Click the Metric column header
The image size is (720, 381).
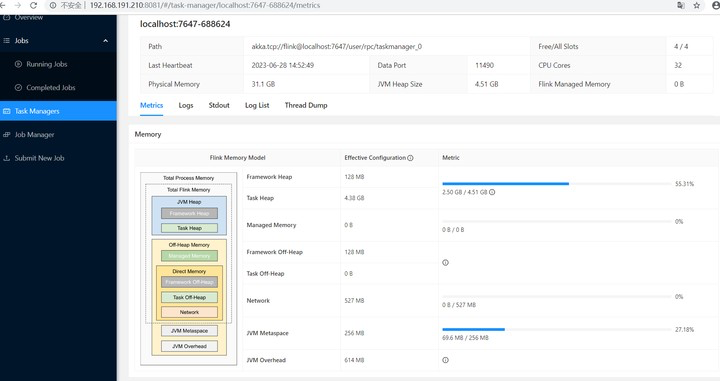click(450, 158)
